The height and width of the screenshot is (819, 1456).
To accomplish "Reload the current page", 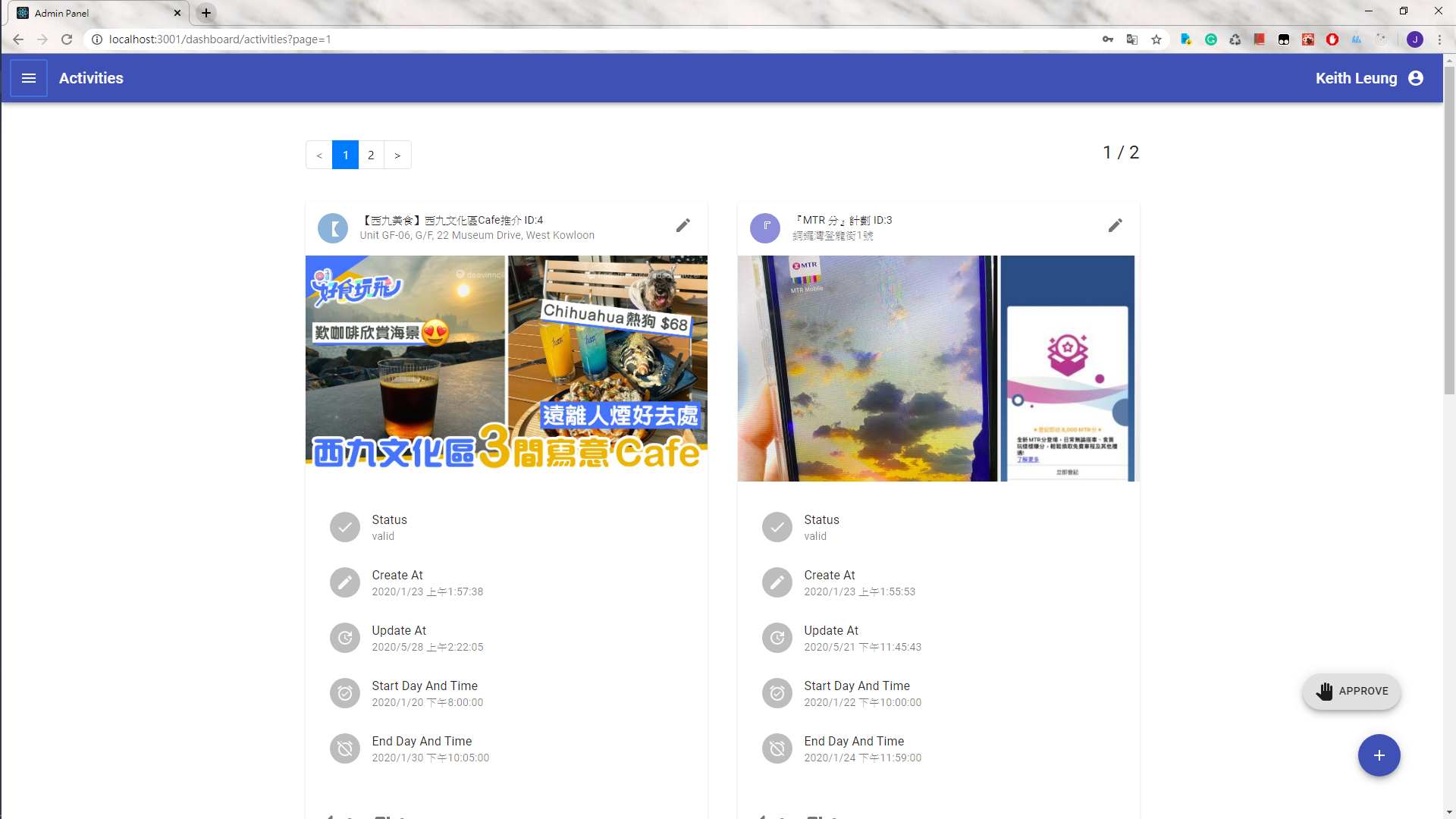I will click(x=67, y=39).
